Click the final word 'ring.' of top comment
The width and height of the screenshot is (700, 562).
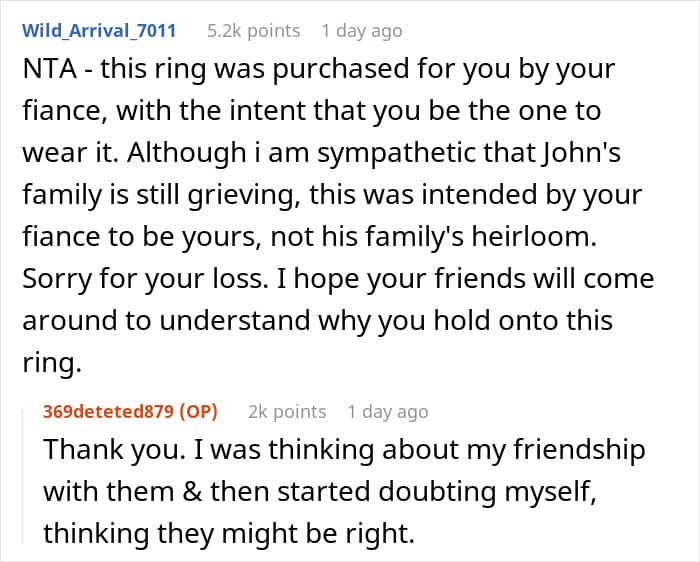coord(52,362)
